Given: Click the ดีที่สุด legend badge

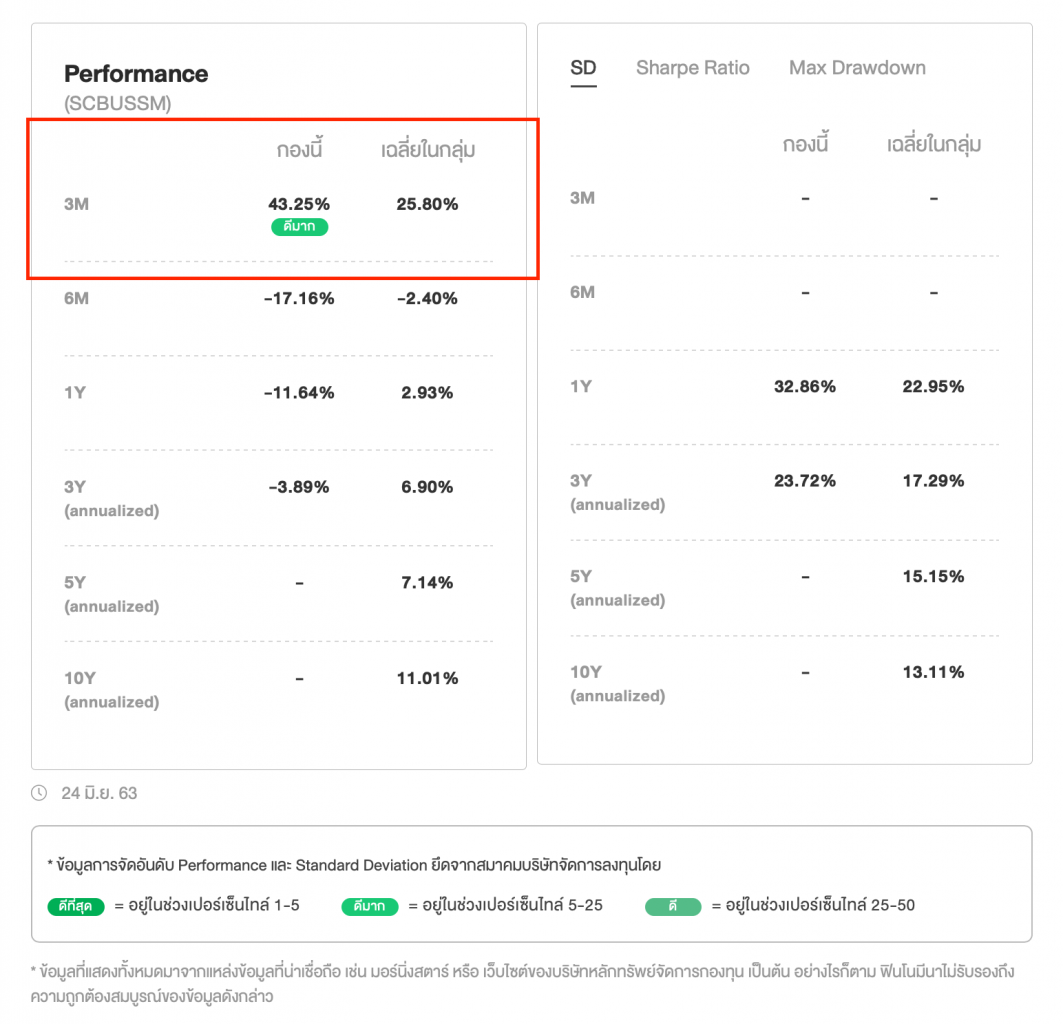Looking at the screenshot, I should pos(76,906).
